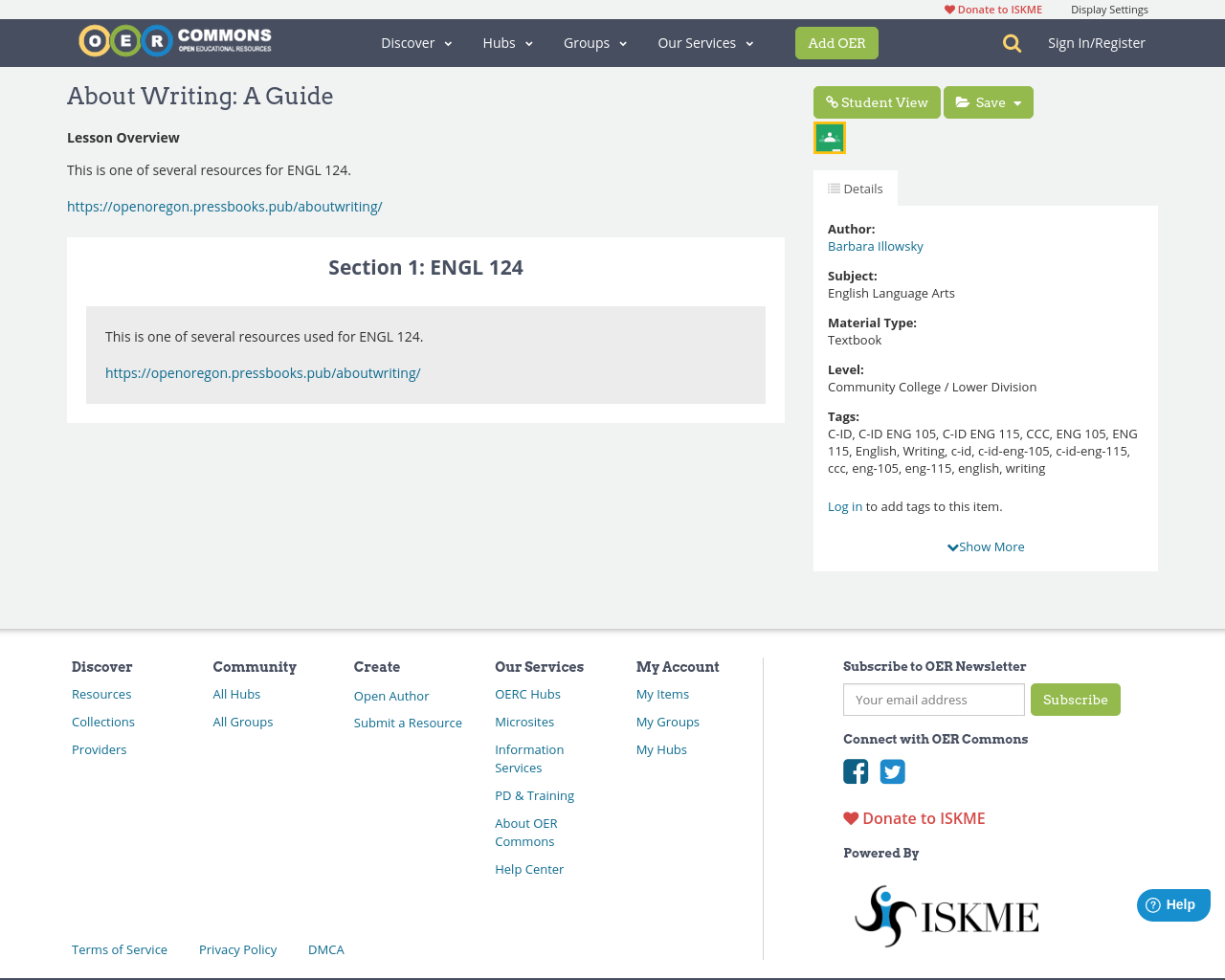
Task: Open the Hubs dropdown menu
Action: [x=507, y=43]
